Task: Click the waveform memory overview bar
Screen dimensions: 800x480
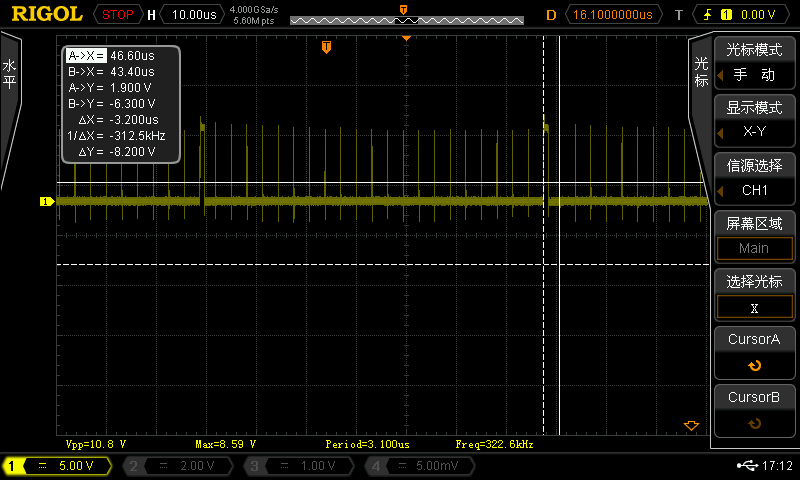Action: point(407,20)
